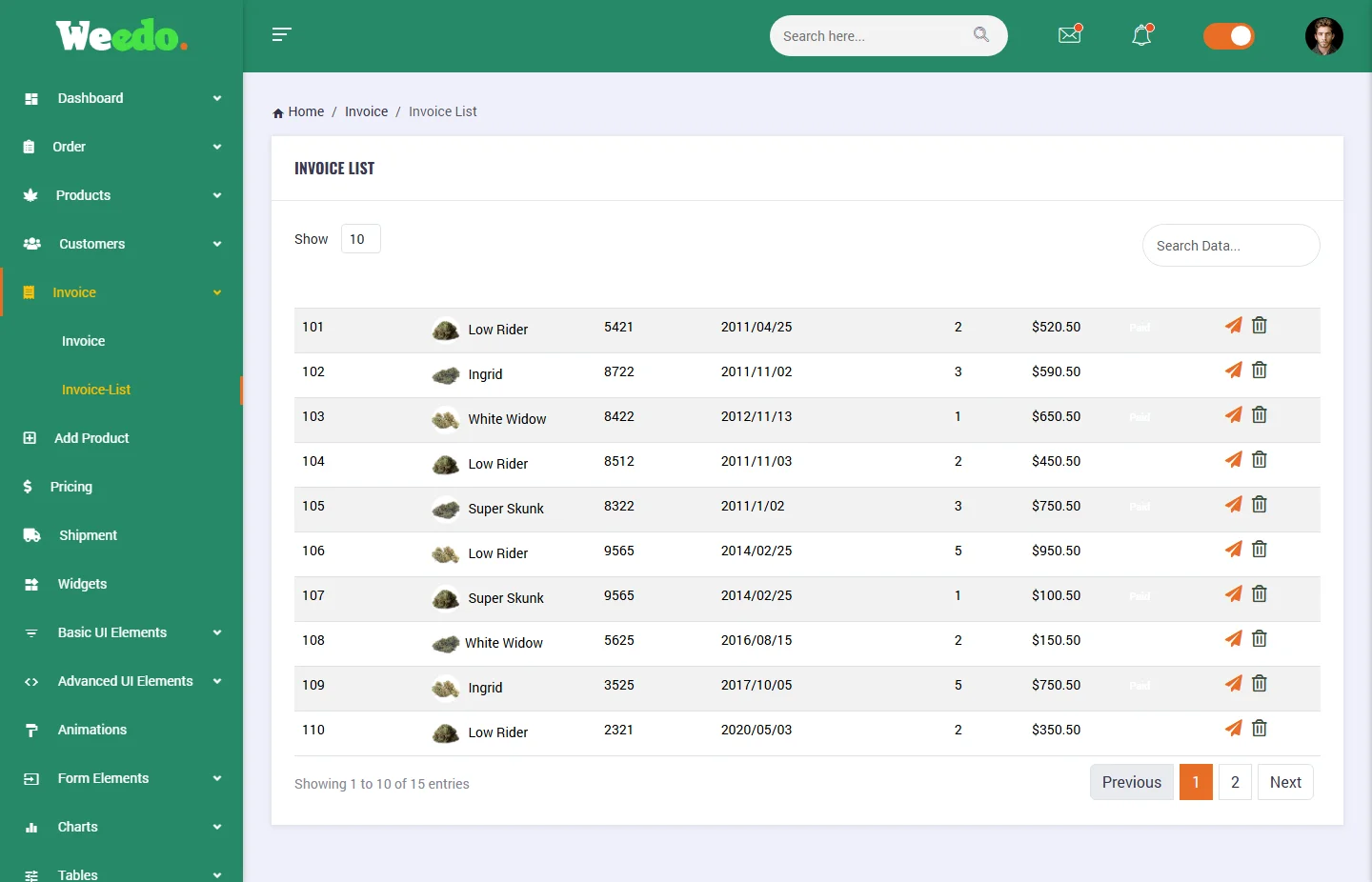Image resolution: width=1372 pixels, height=882 pixels.
Task: Switch the orange header toggle off
Action: click(1228, 35)
